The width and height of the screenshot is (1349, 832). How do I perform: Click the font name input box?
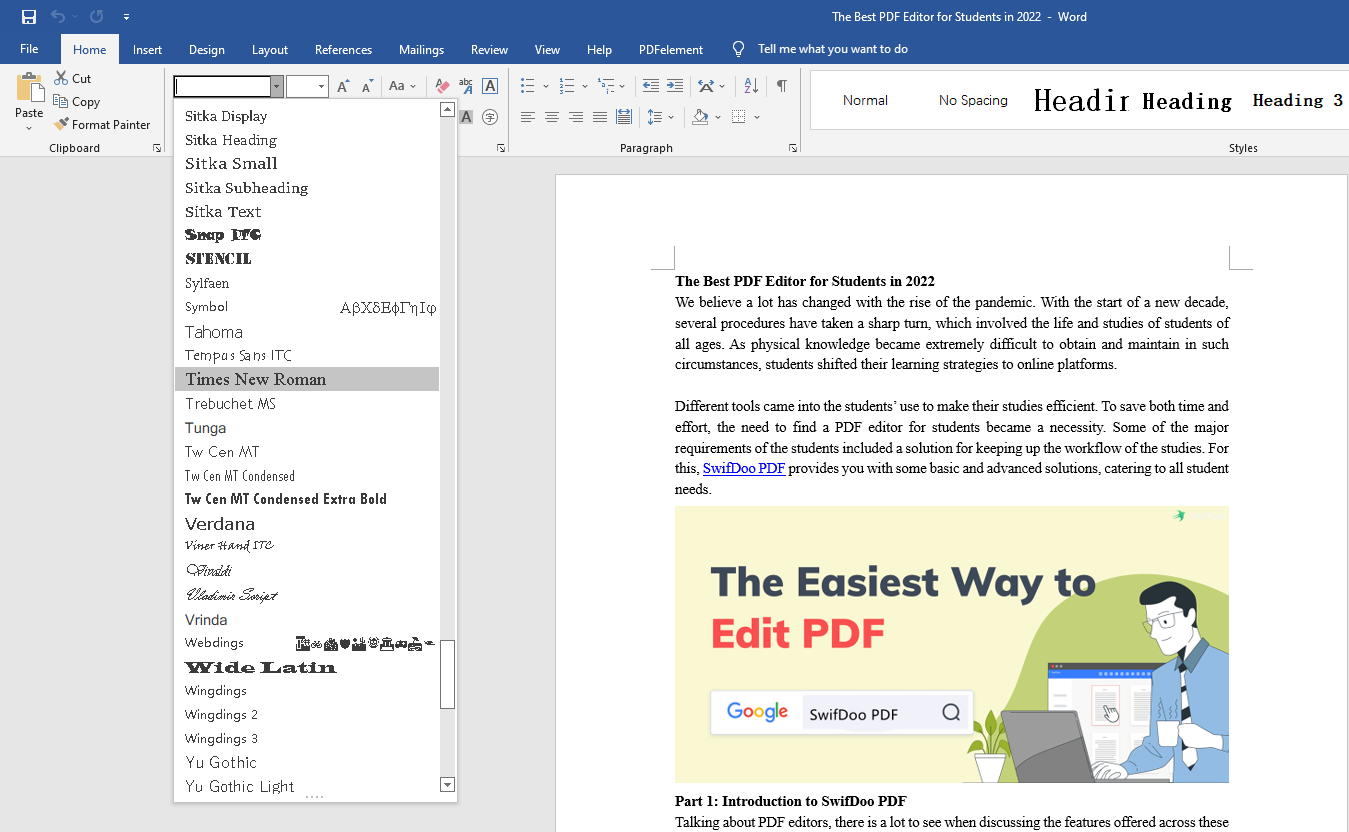[222, 87]
